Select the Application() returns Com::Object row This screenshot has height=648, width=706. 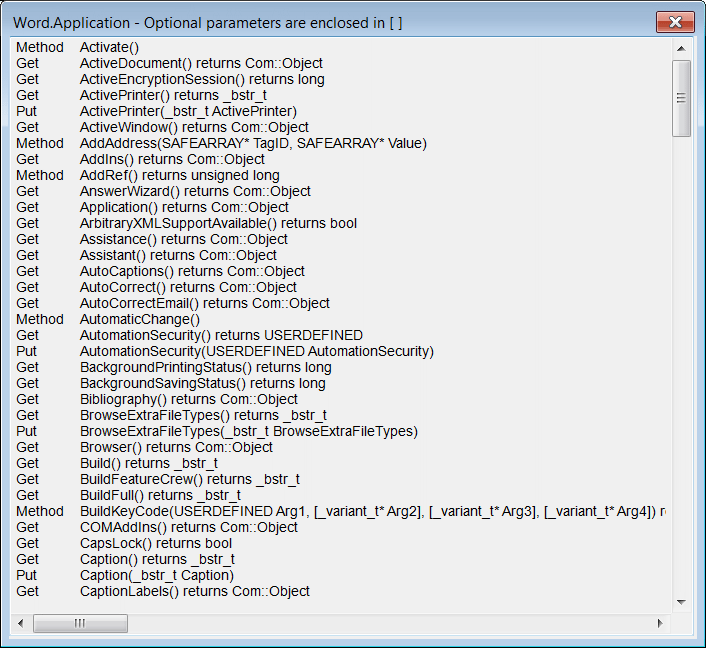(341, 207)
